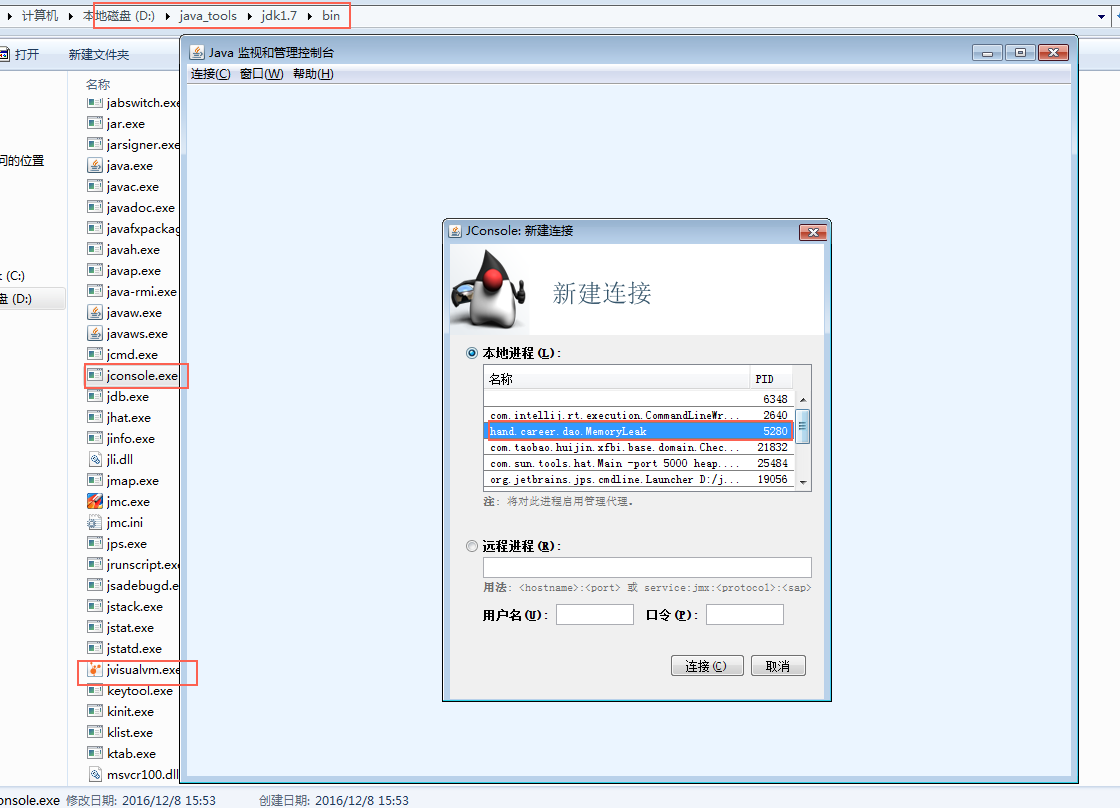Click bin in the address breadcrumb
The height and width of the screenshot is (808, 1120).
point(331,16)
